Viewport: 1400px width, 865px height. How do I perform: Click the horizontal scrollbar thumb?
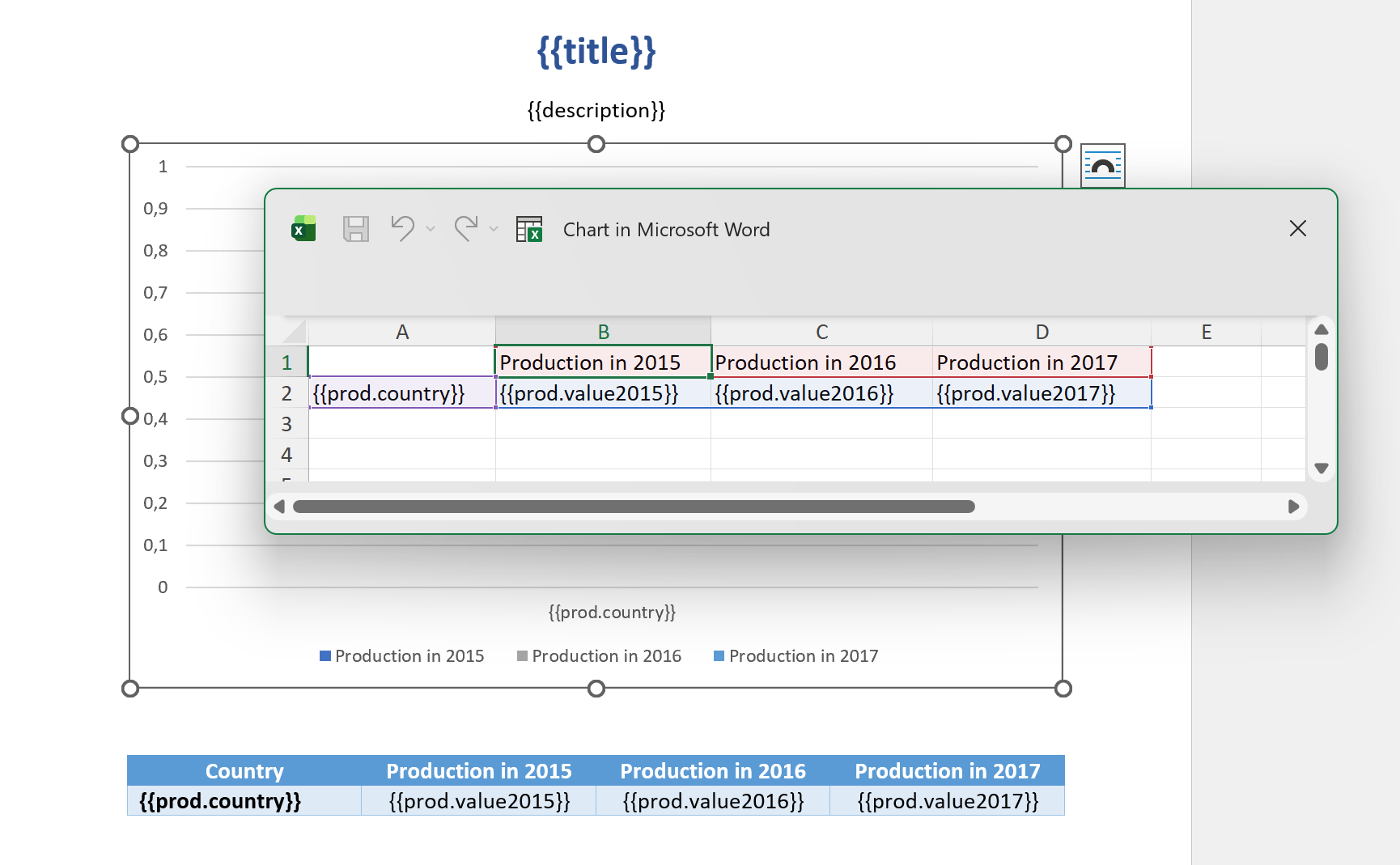[x=633, y=507]
